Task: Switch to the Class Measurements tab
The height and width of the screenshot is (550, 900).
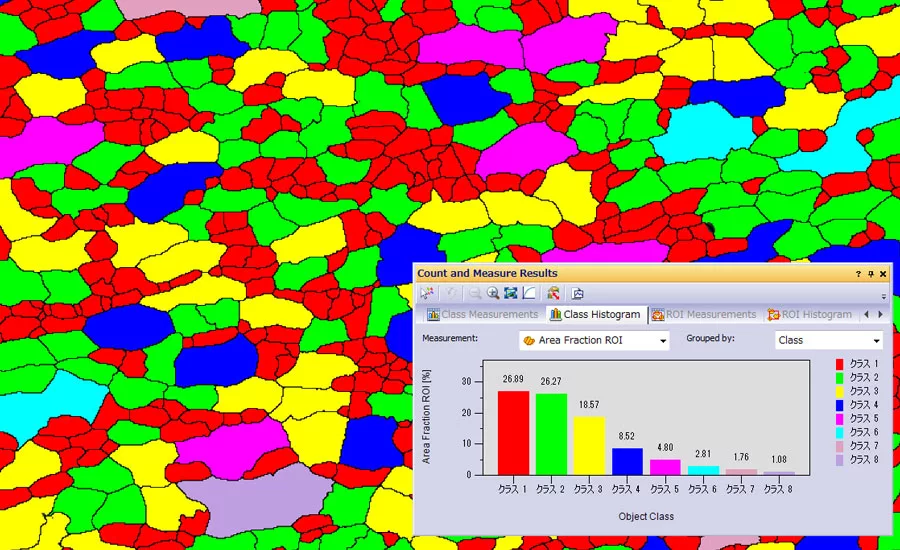Action: pyautogui.click(x=483, y=314)
